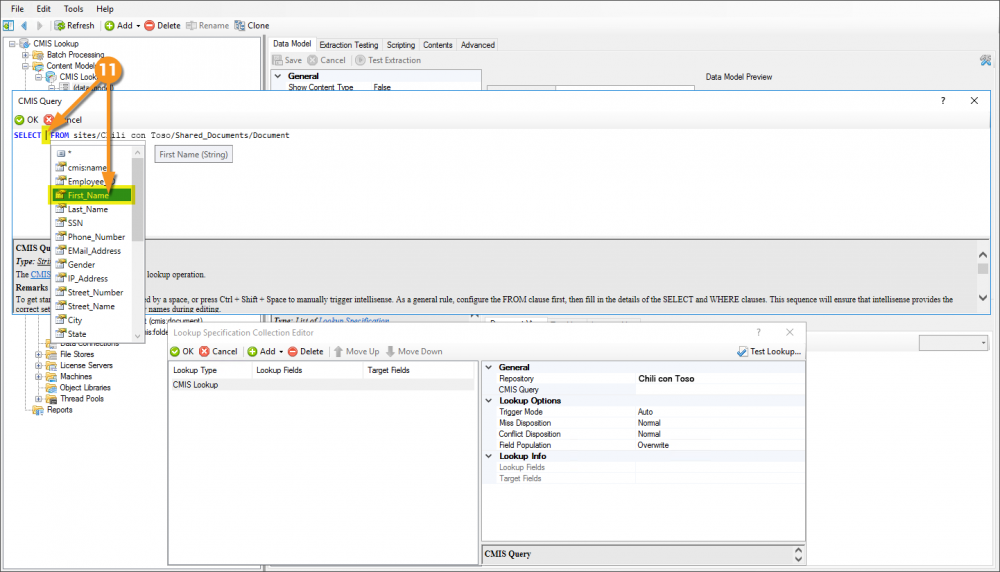Viewport: 1000px width, 572px height.
Task: Open help in the CMIS Query dialog
Action: click(943, 101)
